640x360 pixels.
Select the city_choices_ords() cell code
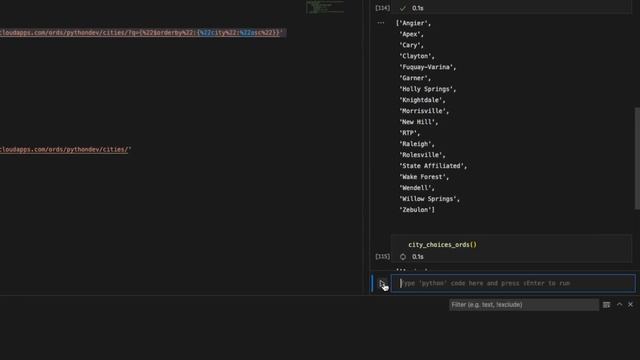(x=442, y=244)
